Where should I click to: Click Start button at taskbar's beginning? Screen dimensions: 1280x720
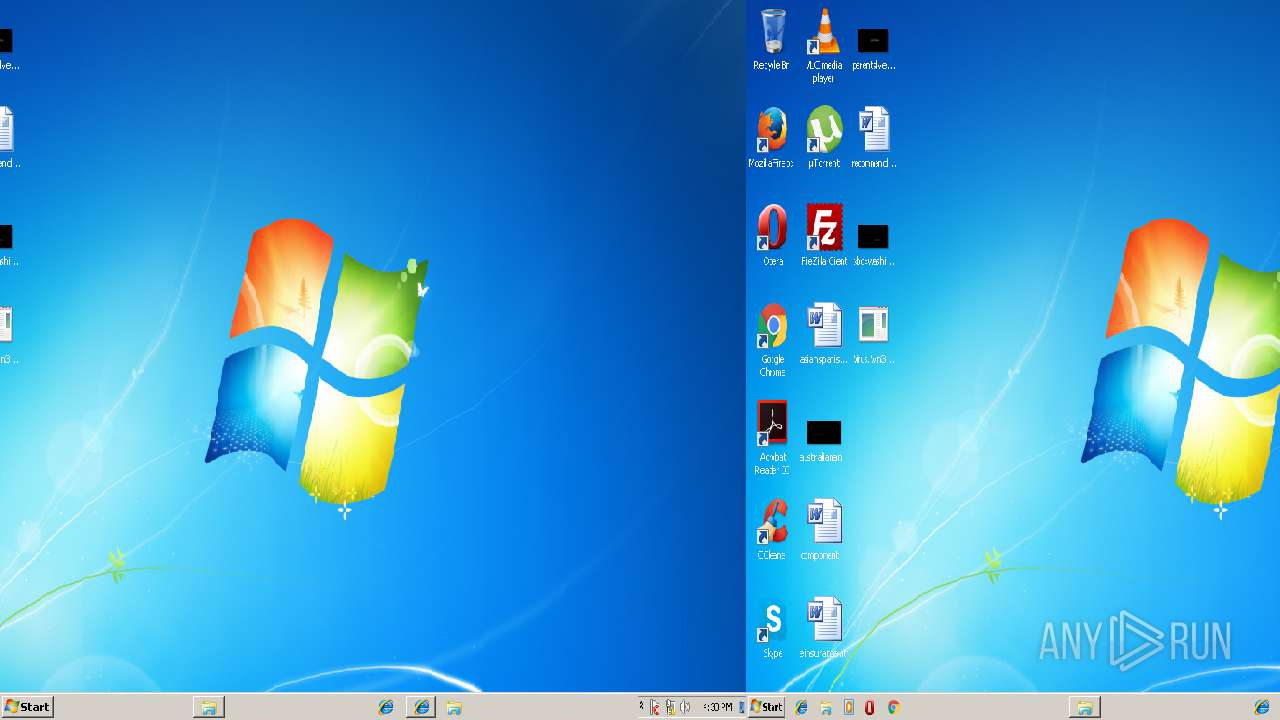[x=27, y=707]
